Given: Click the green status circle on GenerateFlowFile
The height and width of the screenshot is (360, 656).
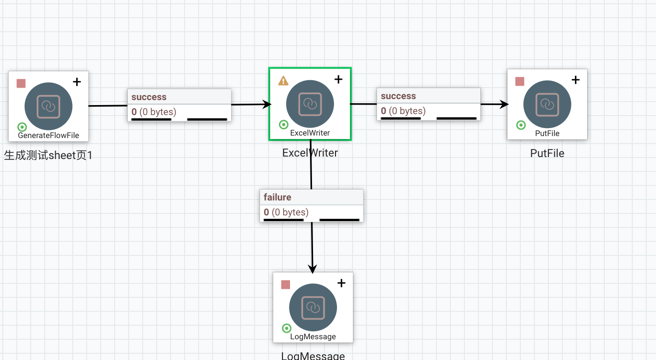Looking at the screenshot, I should 22,127.
